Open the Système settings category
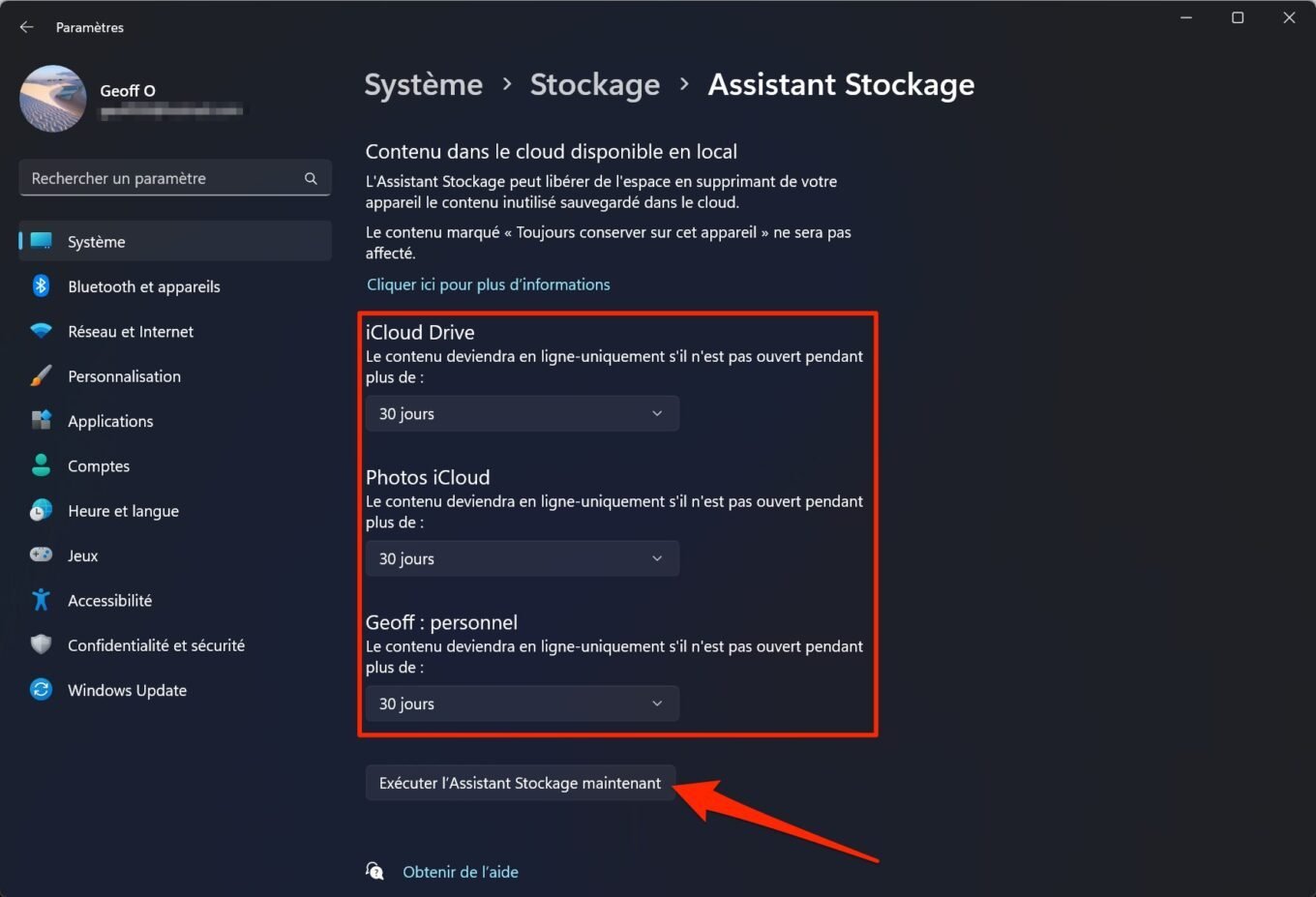This screenshot has height=897, width=1316. (x=175, y=241)
